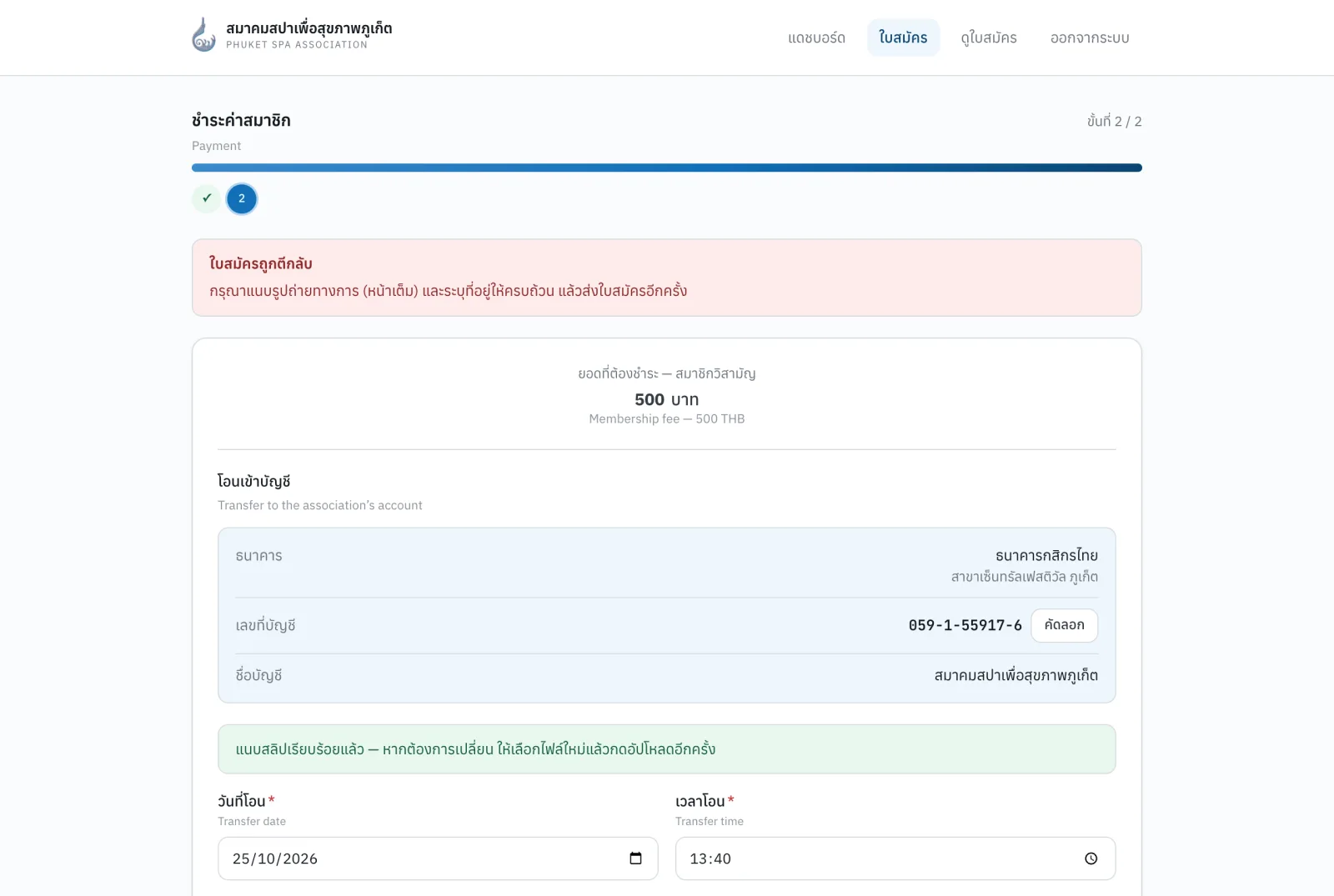Image resolution: width=1334 pixels, height=896 pixels.
Task: Click the วันที่โอน field label
Action: coord(242,801)
